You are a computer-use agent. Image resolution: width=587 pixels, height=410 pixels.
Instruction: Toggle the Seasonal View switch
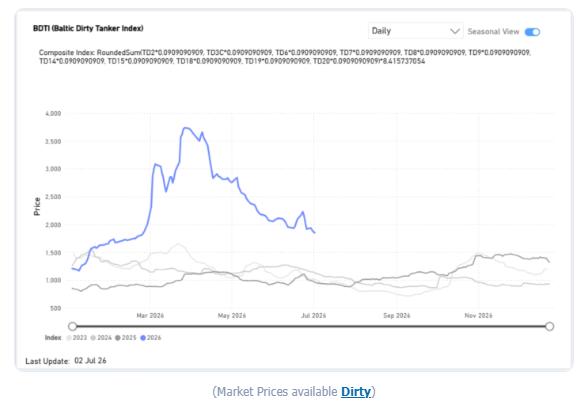532,32
